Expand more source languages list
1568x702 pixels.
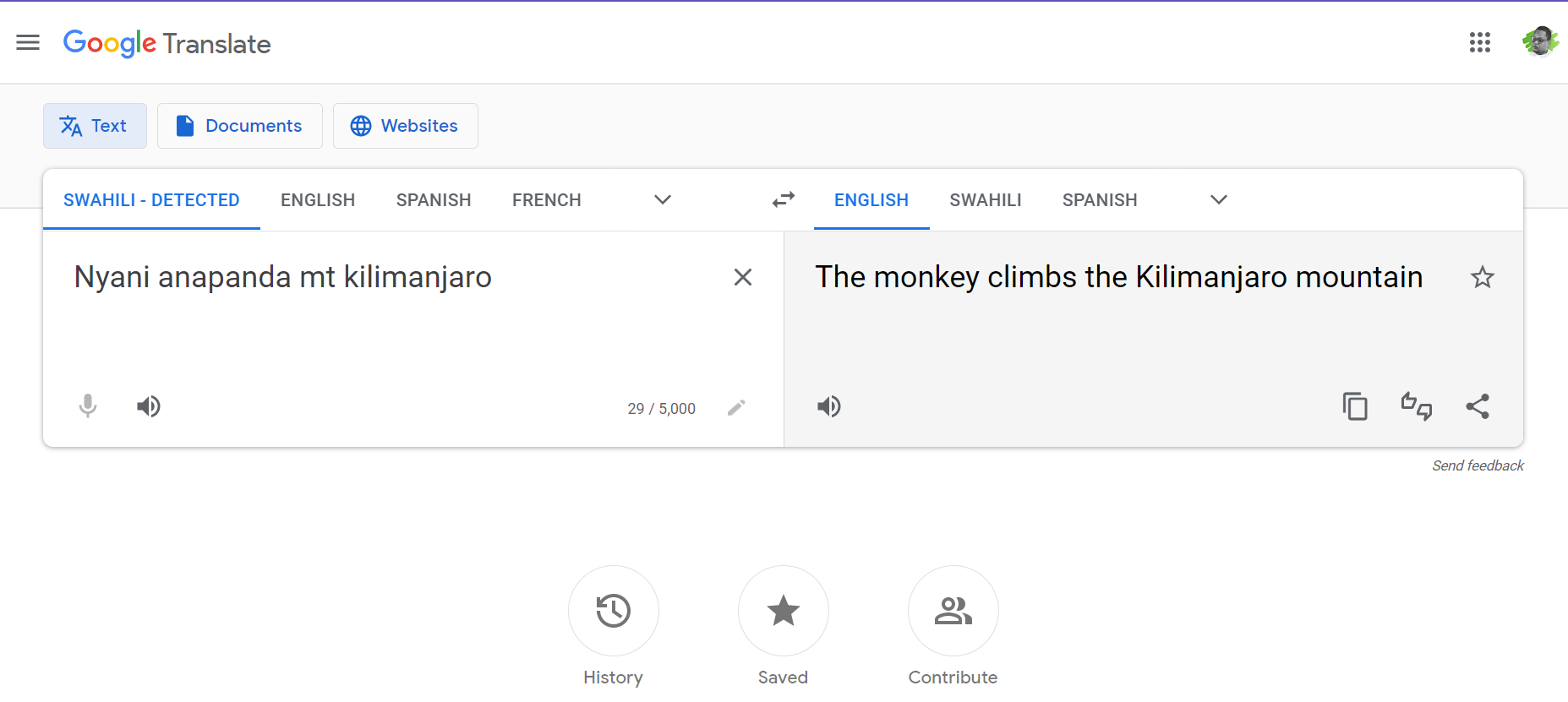pyautogui.click(x=663, y=200)
